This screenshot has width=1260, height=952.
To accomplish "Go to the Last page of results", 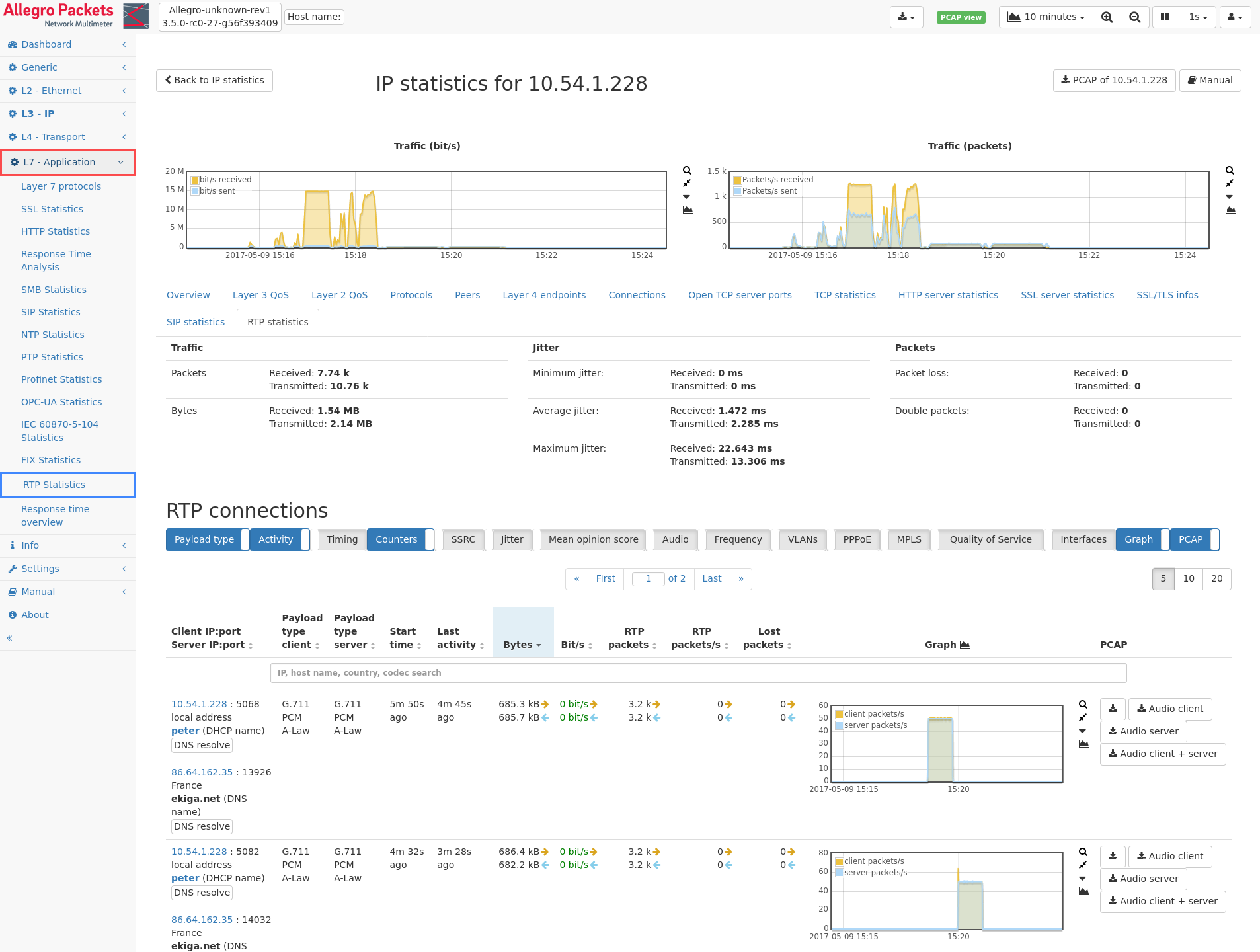I will tap(712, 578).
